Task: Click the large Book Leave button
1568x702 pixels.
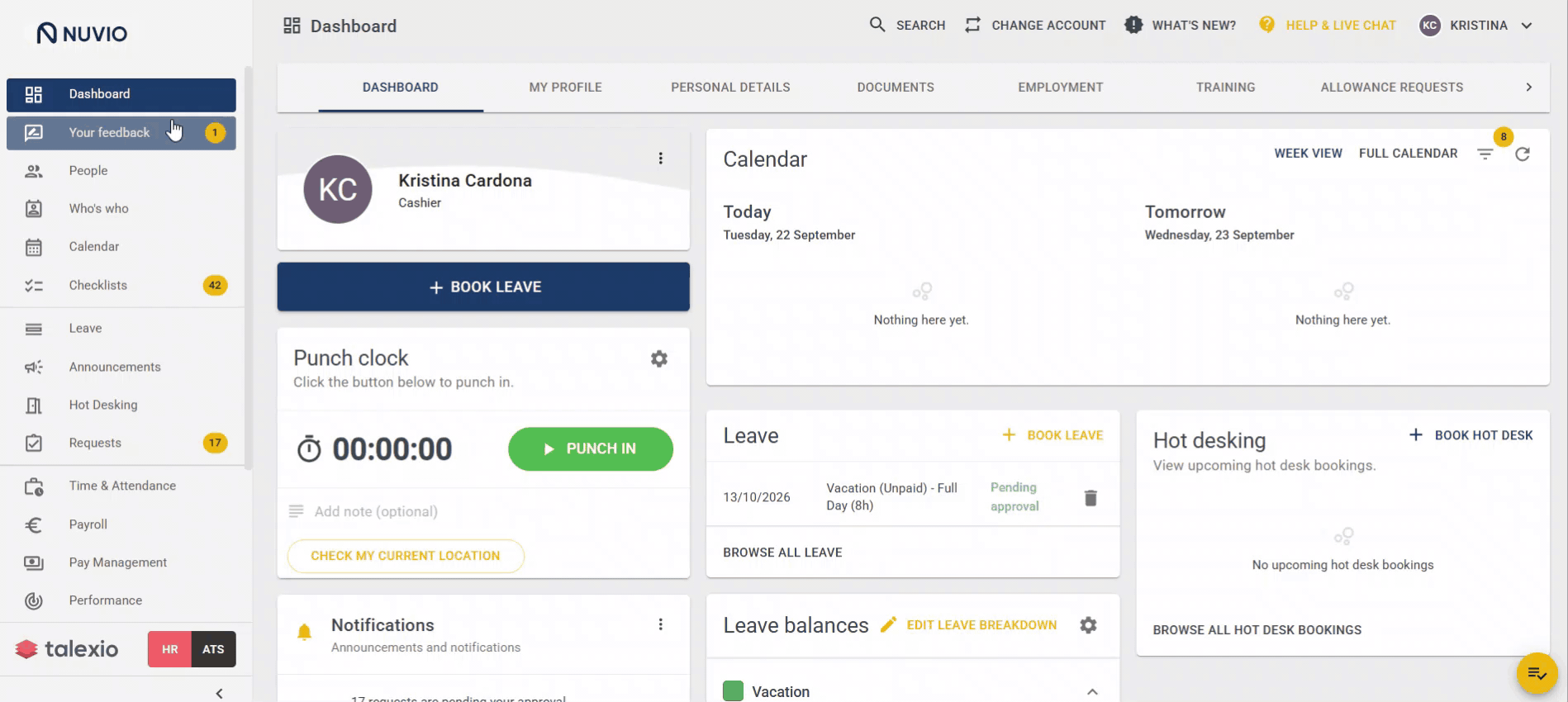Action: click(483, 287)
